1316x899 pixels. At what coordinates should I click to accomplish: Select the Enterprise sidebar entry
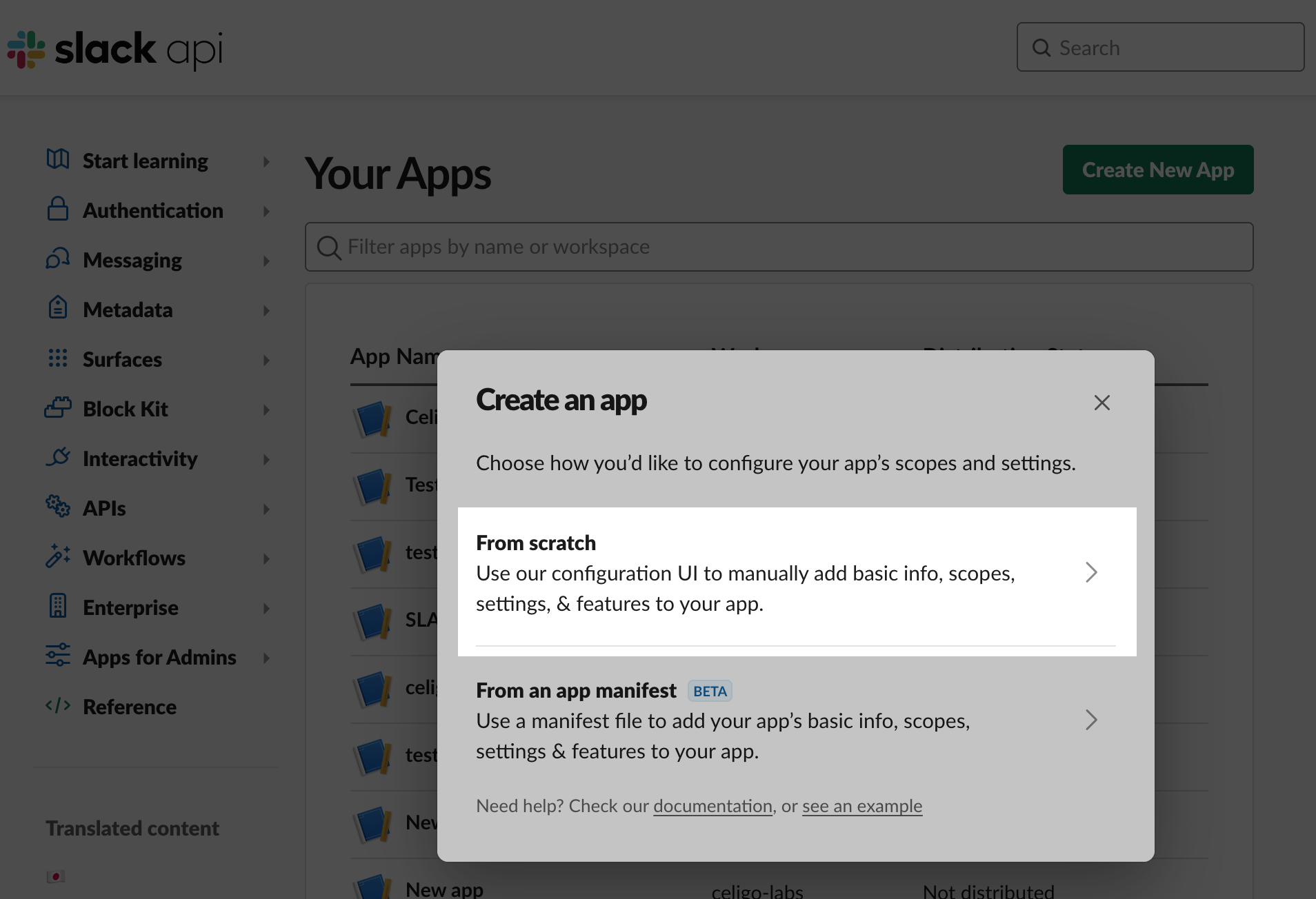(x=130, y=607)
